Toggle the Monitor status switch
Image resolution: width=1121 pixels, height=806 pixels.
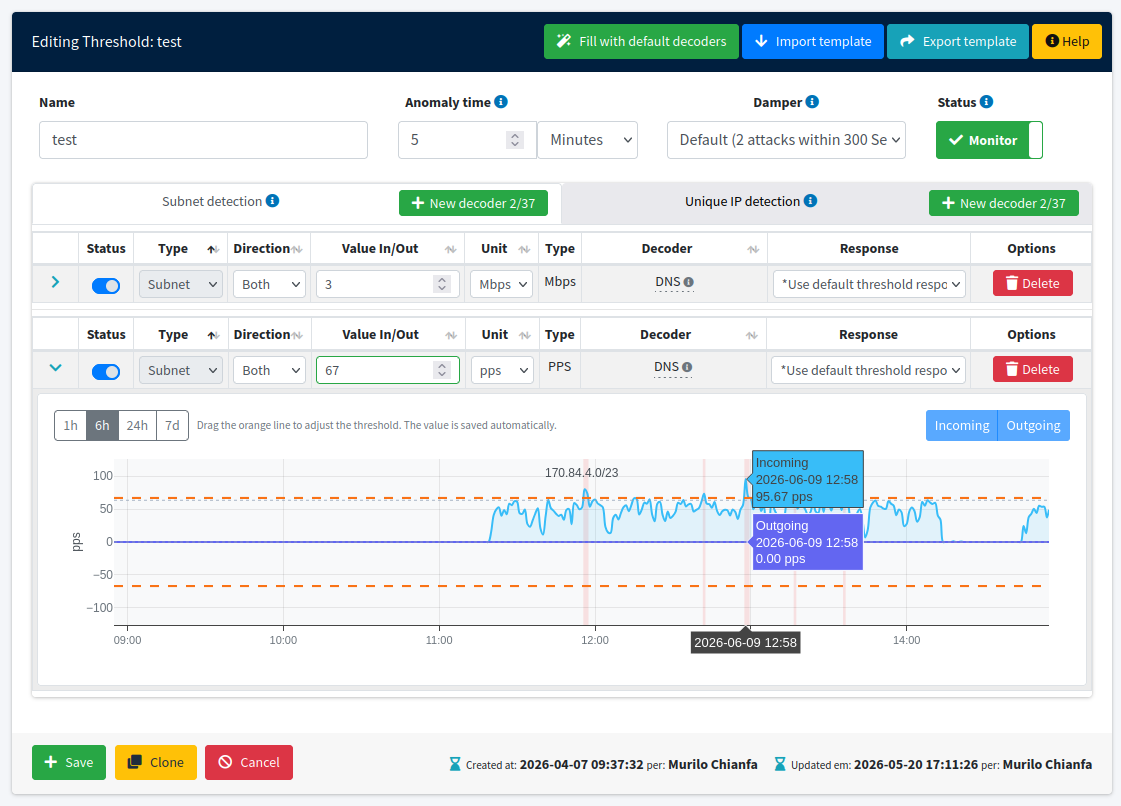tap(989, 140)
